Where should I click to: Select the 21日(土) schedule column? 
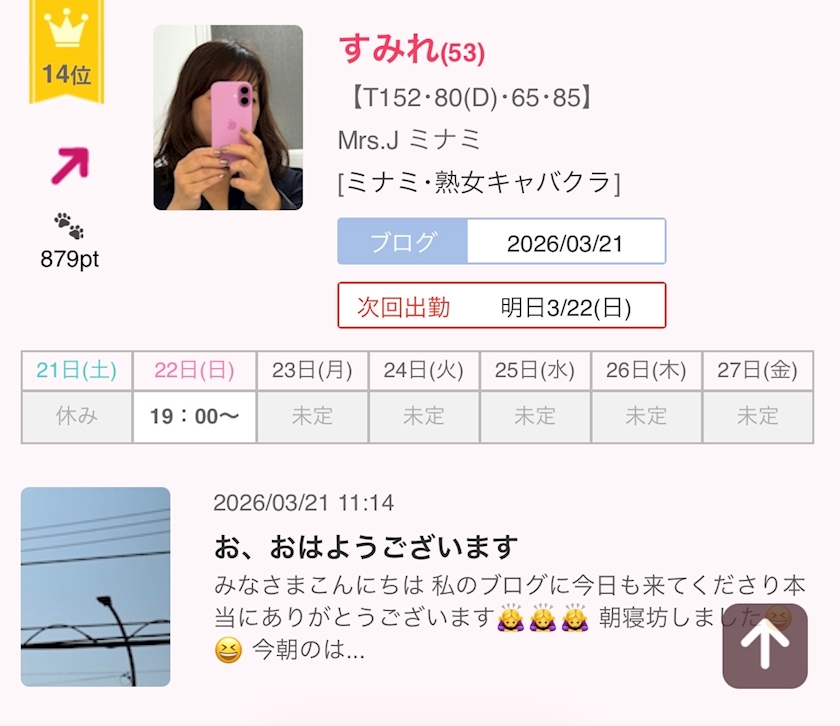coord(77,397)
